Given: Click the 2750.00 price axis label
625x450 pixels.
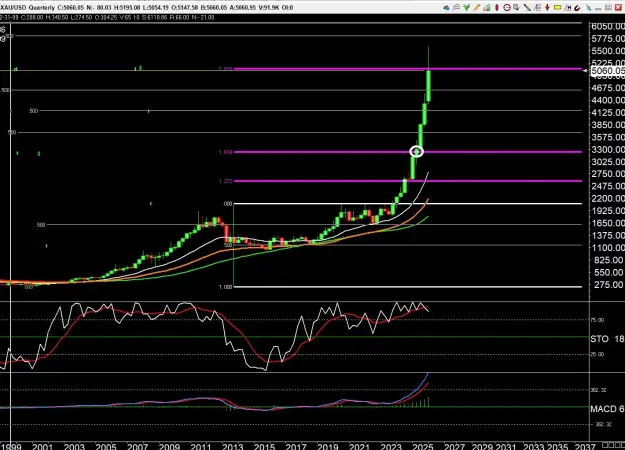Looking at the screenshot, I should 608,174.
